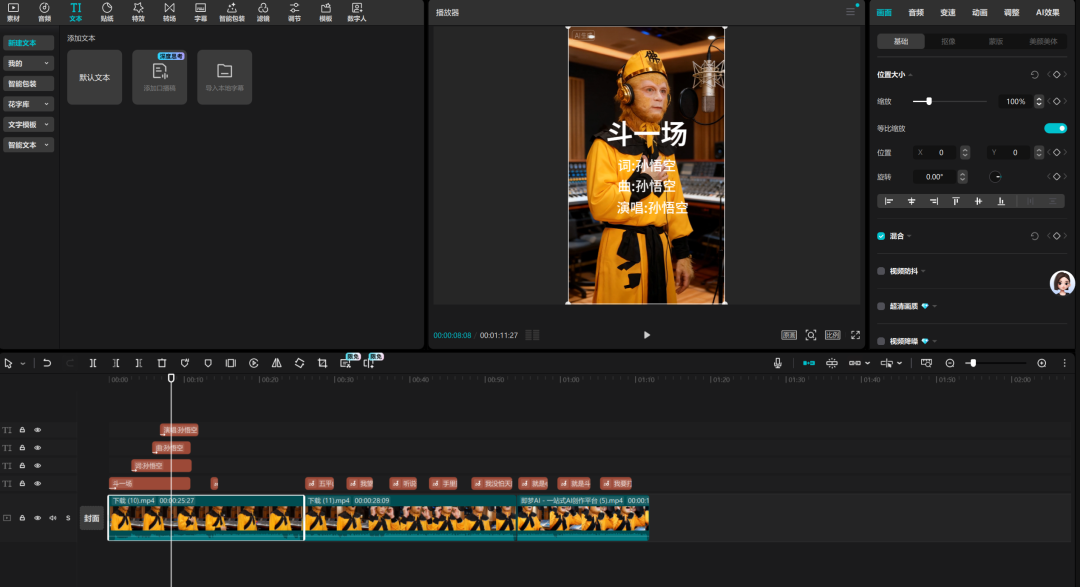Enable the 视频防抖 checkbox
Image resolution: width=1080 pixels, height=587 pixels.
click(881, 271)
